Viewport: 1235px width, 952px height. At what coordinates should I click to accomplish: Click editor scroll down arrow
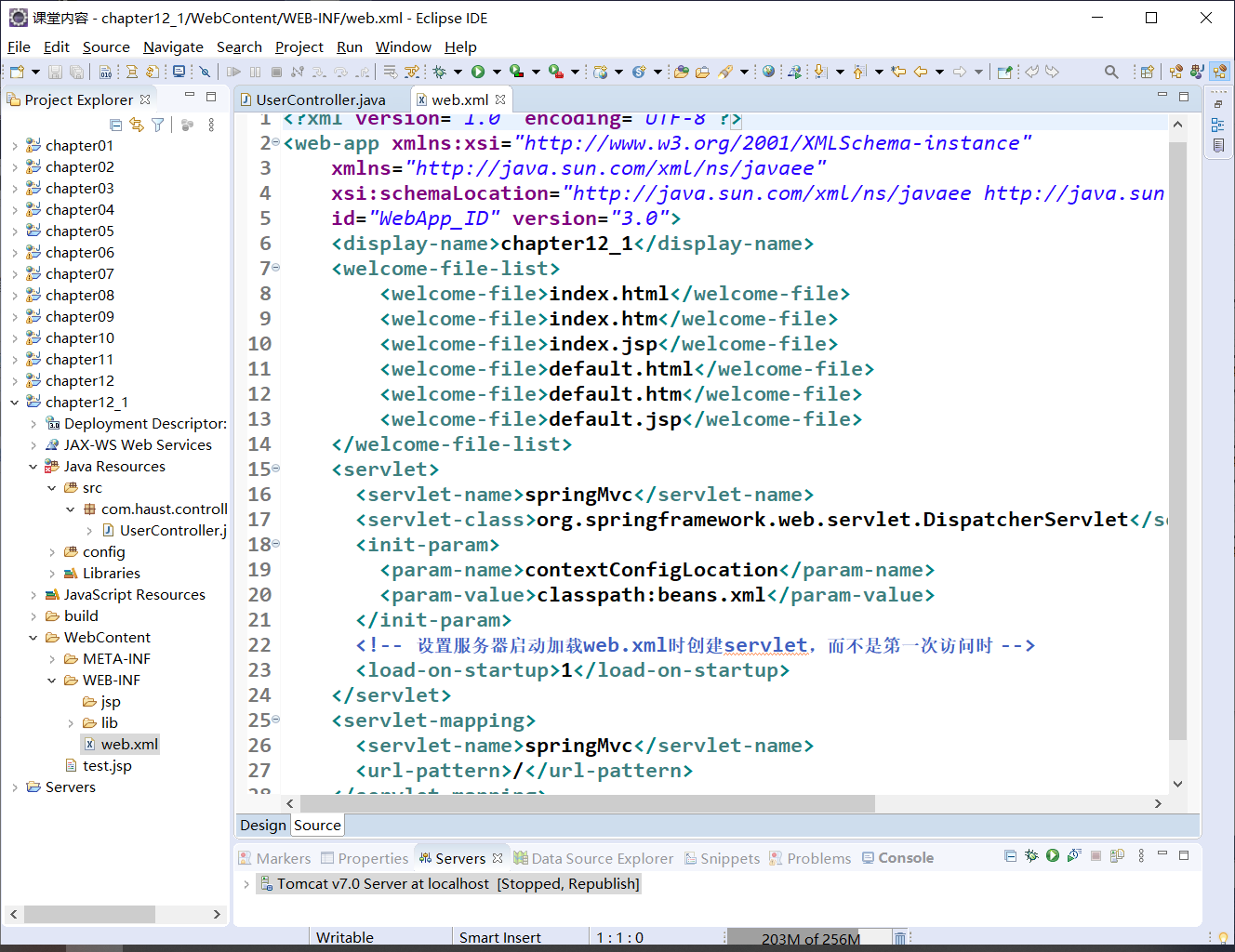[x=1177, y=784]
